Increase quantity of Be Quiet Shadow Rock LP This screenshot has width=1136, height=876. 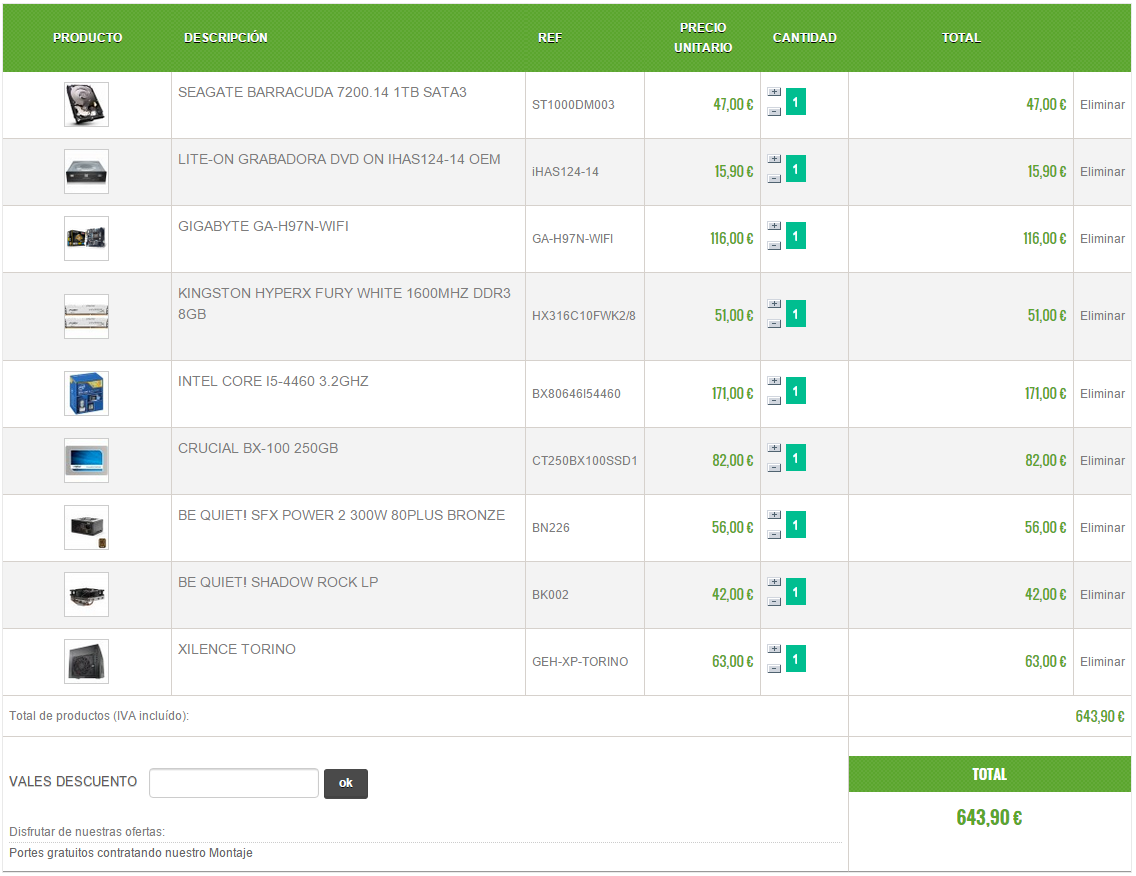coord(774,582)
